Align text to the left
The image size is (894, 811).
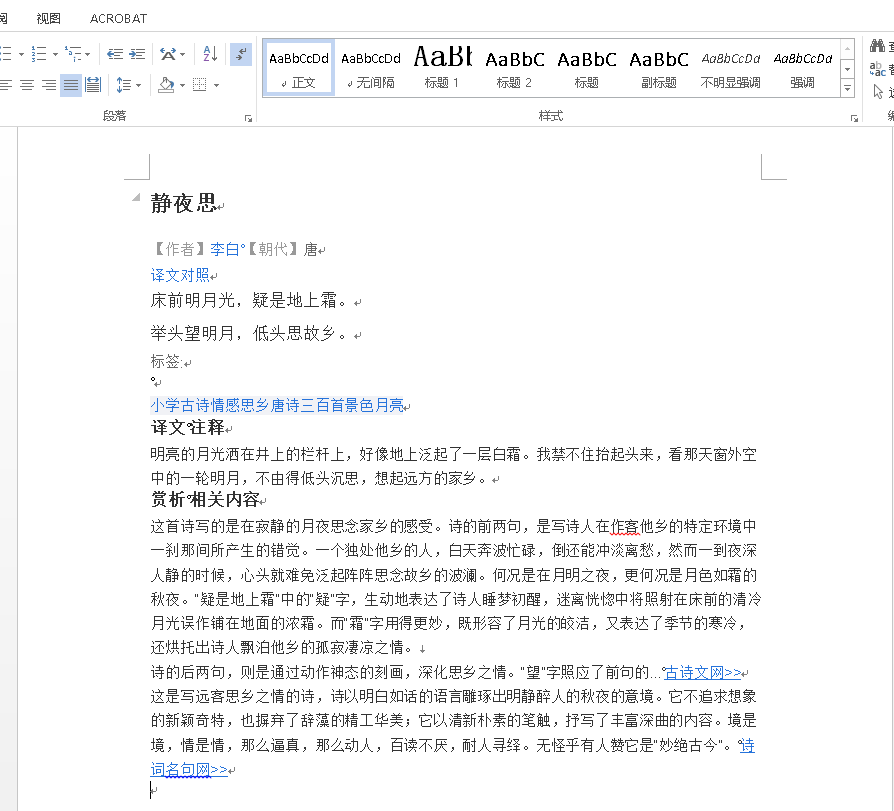point(6,86)
